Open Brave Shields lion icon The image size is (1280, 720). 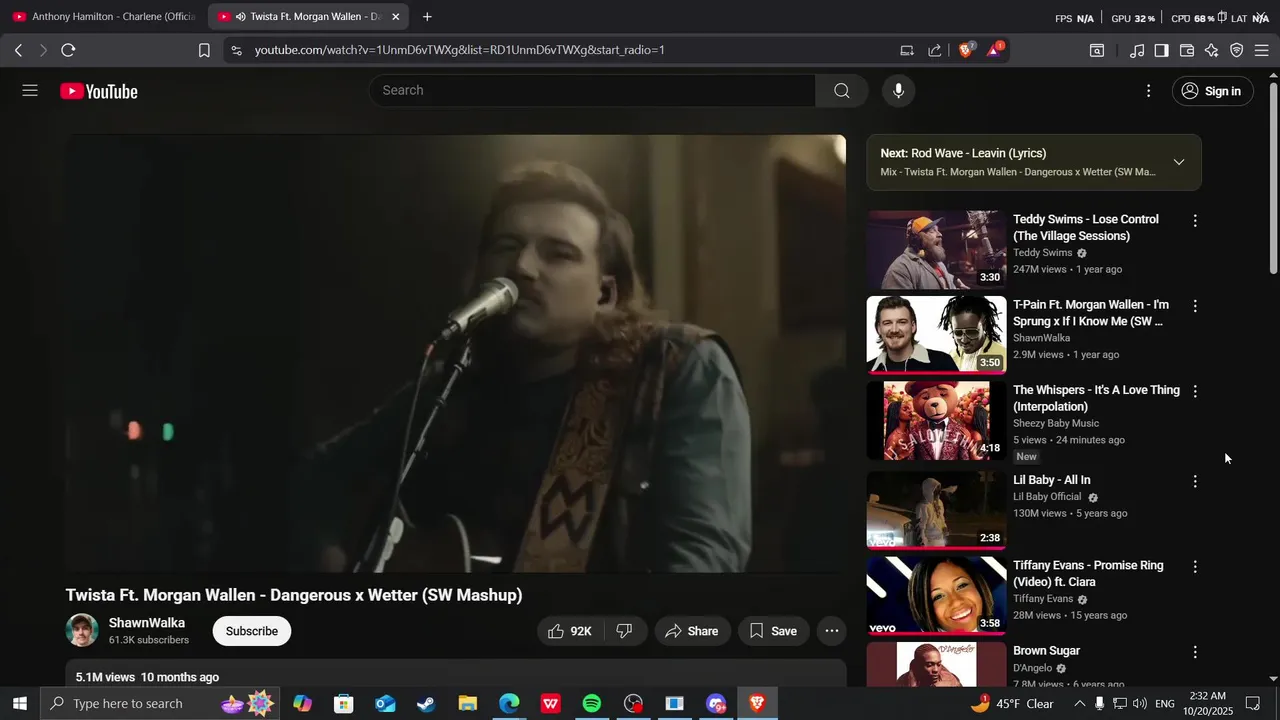click(x=966, y=50)
